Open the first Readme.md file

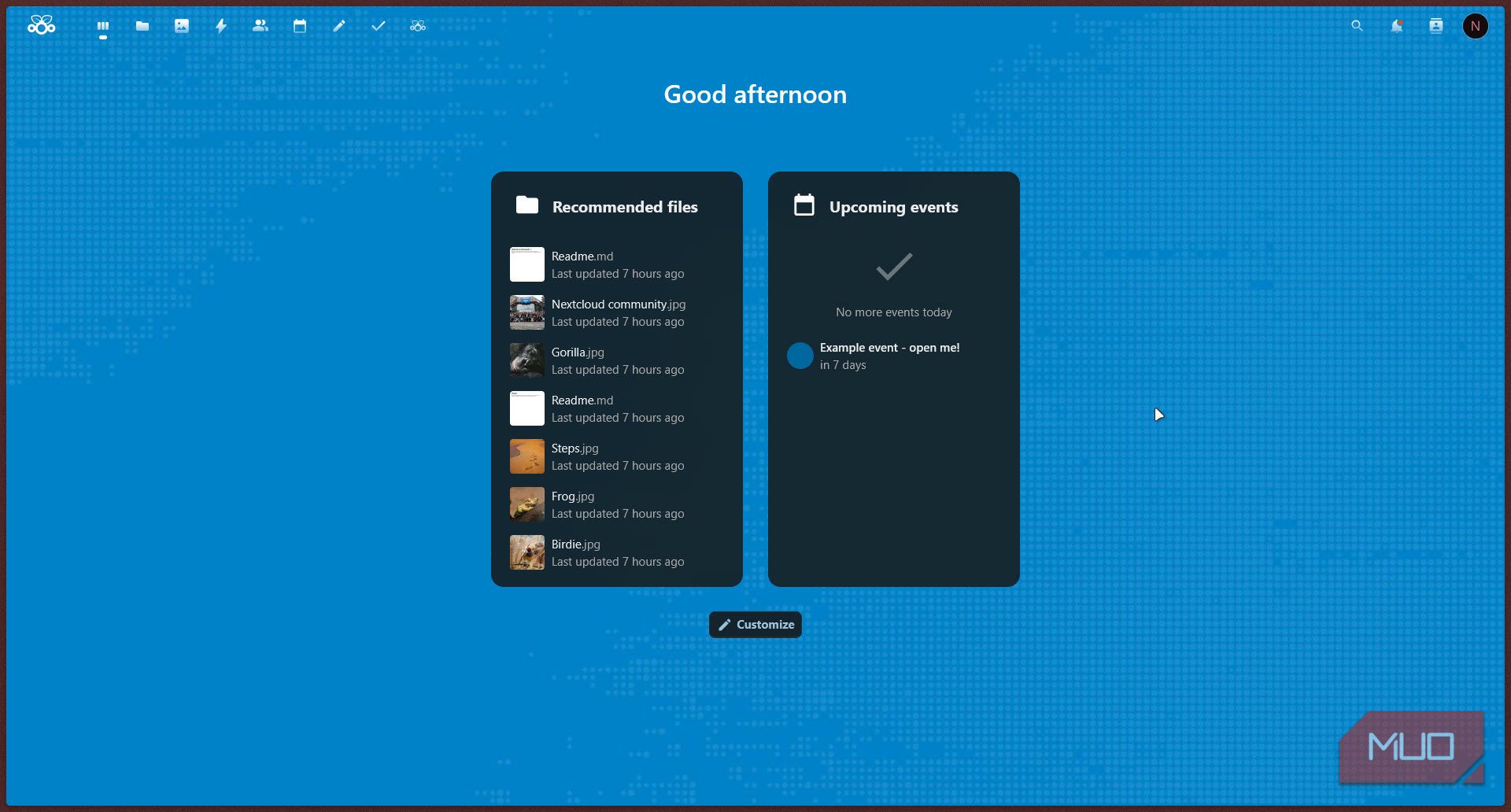pyautogui.click(x=617, y=264)
